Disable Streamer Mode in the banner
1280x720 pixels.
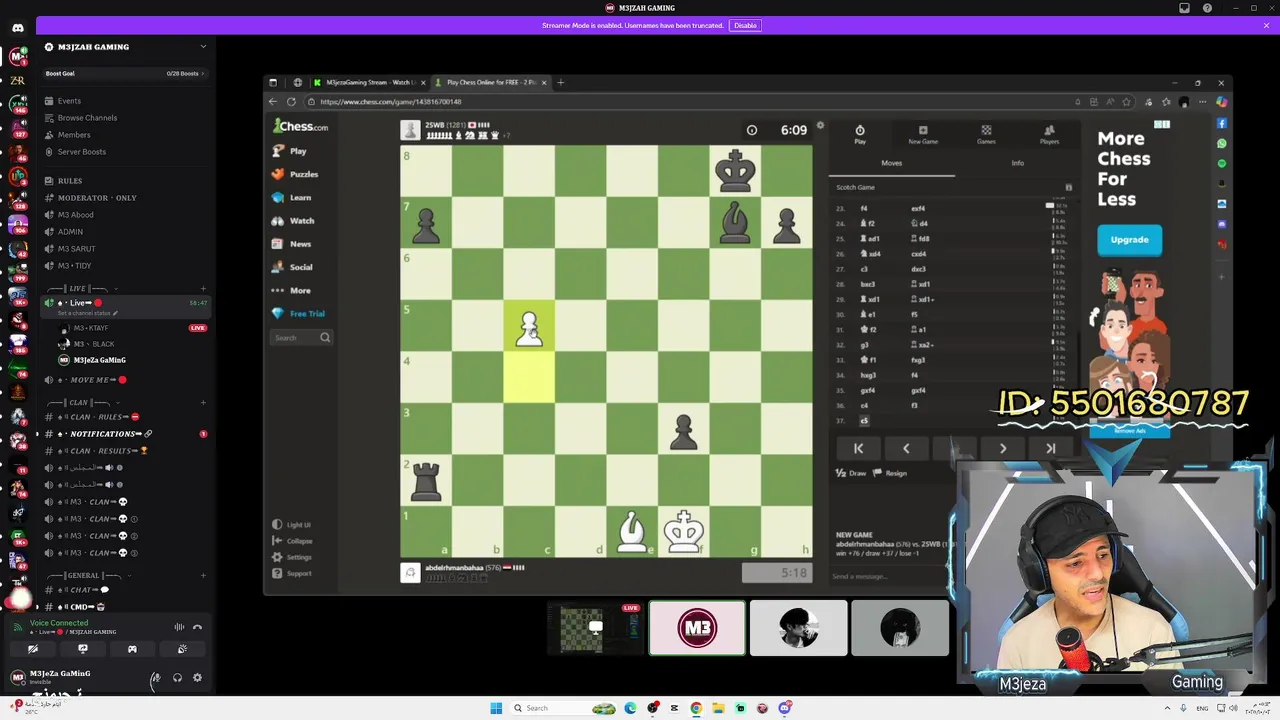pos(745,25)
